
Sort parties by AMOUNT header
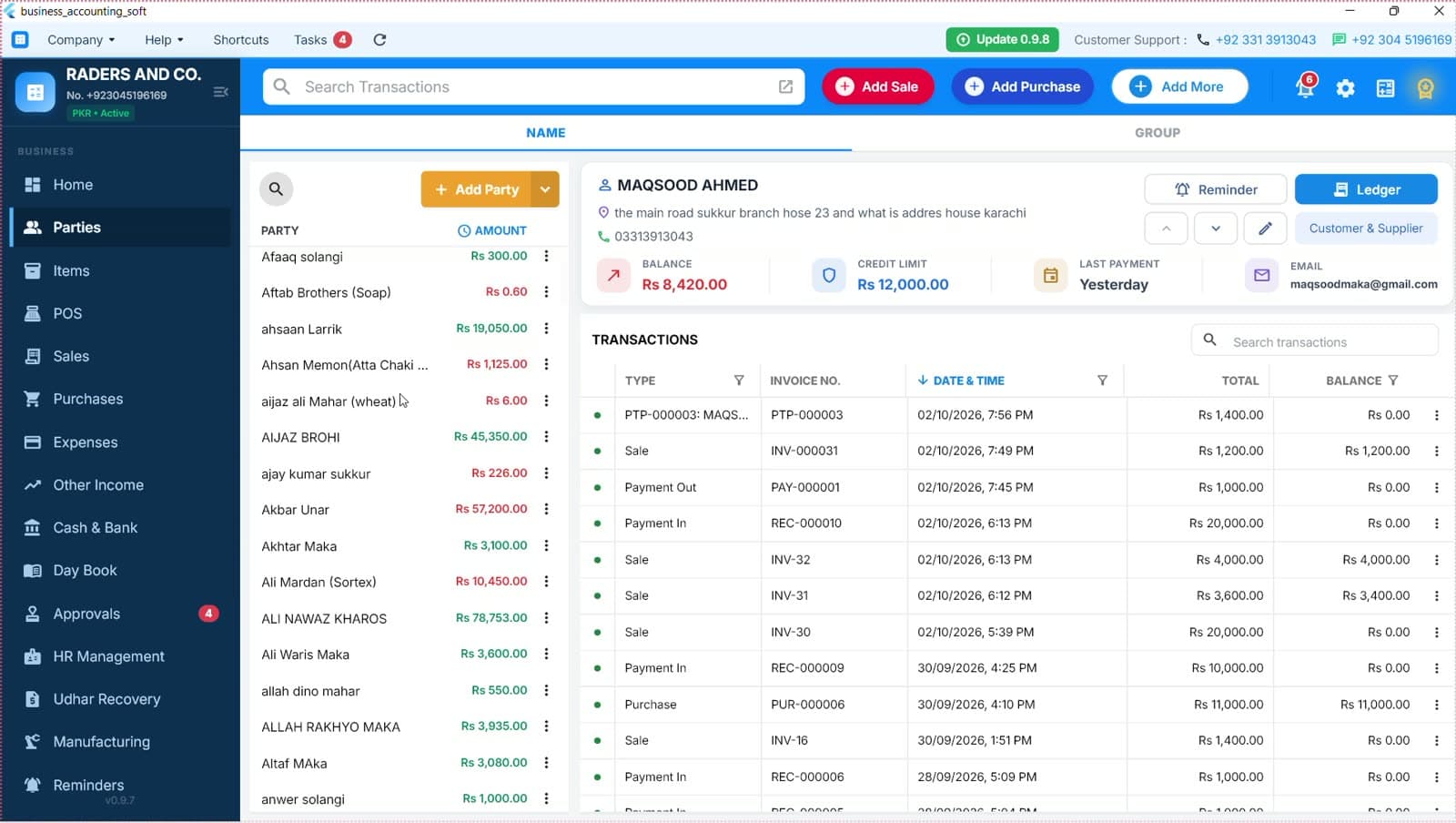coord(491,230)
